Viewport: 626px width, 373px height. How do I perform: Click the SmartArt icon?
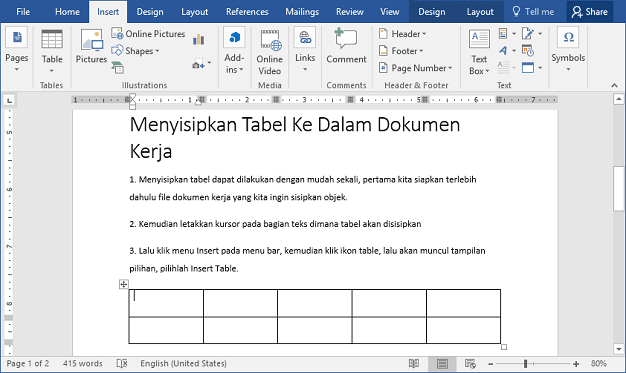click(x=117, y=67)
